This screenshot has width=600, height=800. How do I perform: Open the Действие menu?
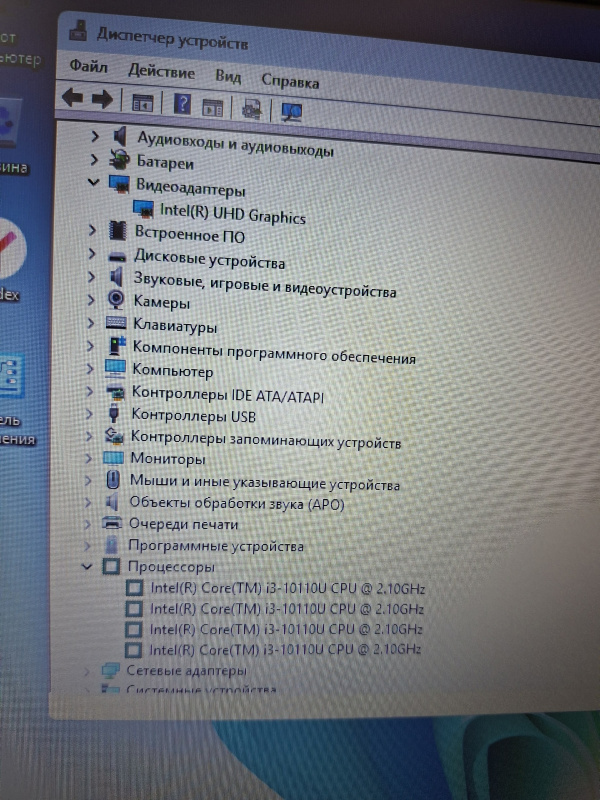click(161, 71)
